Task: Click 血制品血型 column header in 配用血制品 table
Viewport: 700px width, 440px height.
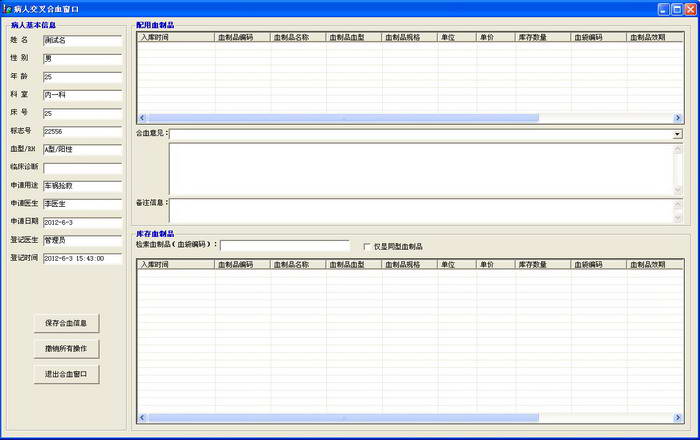Action: tap(354, 37)
